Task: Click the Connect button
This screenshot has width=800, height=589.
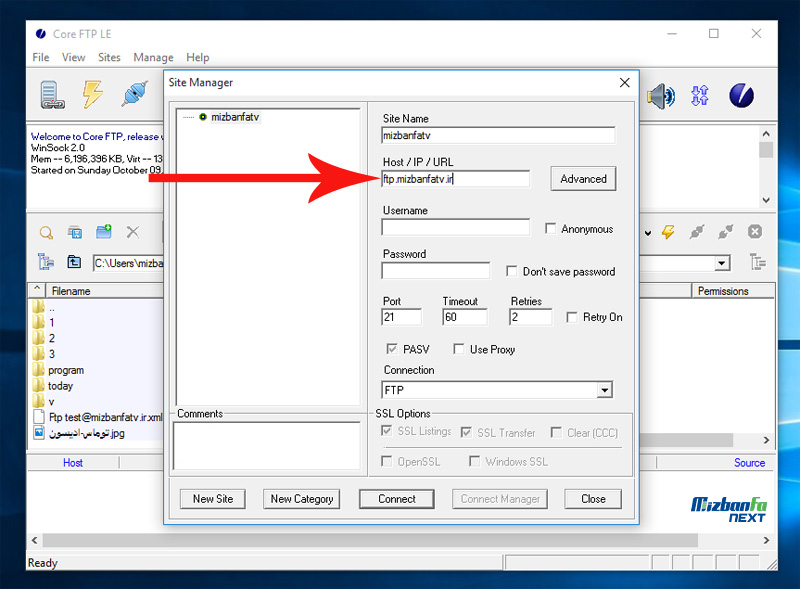Action: coord(396,499)
